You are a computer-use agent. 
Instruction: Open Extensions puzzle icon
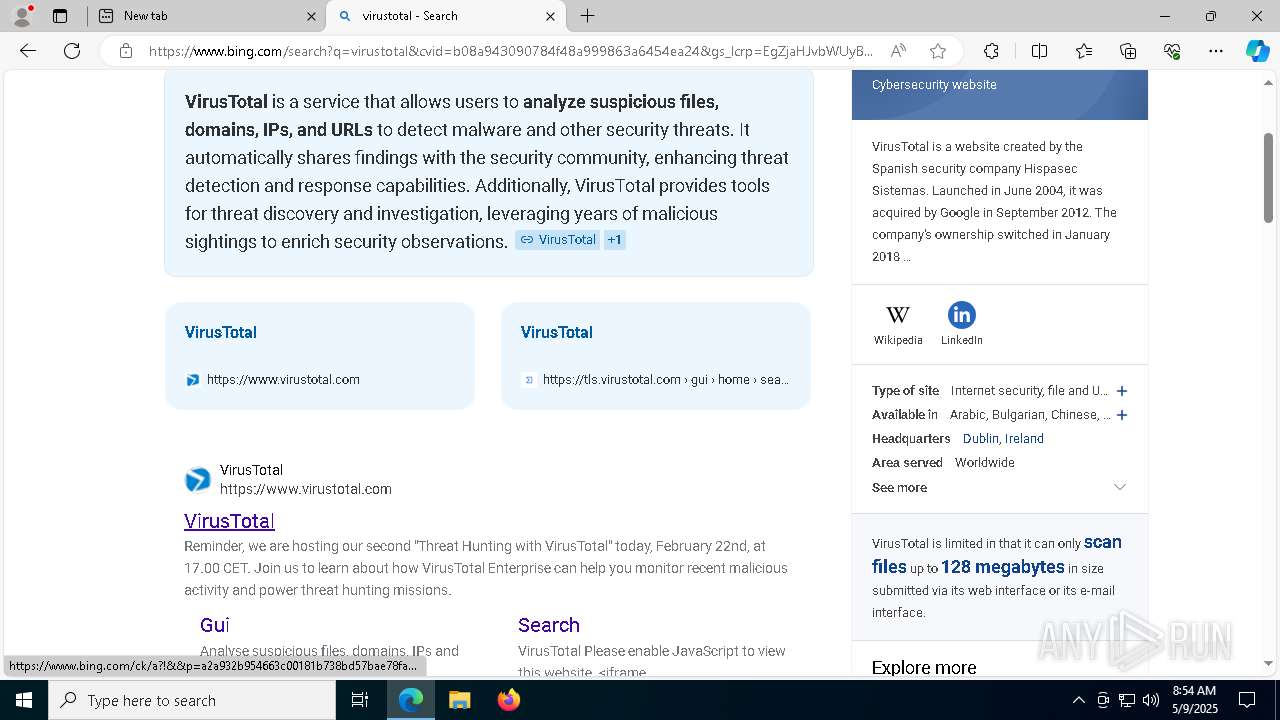pos(991,51)
